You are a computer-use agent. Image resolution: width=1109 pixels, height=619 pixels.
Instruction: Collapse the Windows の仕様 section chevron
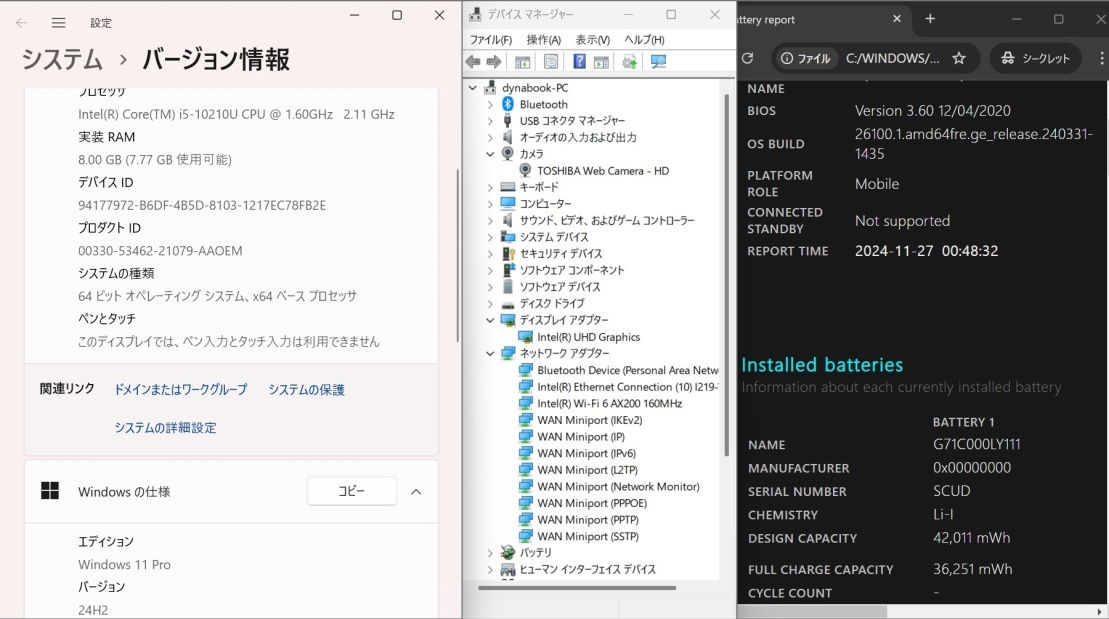(x=416, y=492)
